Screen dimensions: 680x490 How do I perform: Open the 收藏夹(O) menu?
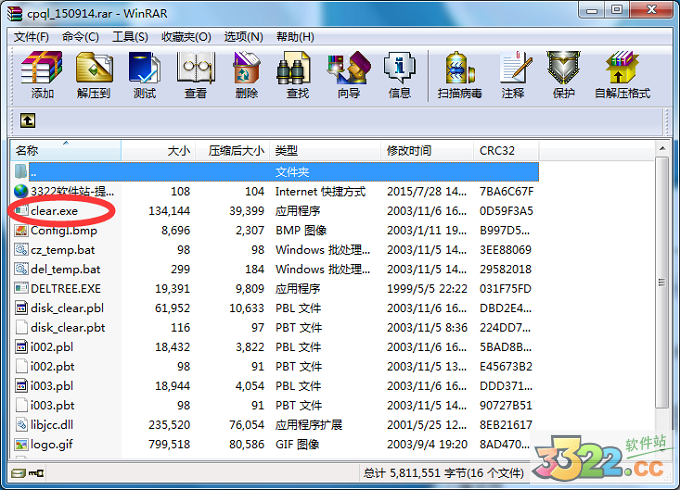click(186, 37)
